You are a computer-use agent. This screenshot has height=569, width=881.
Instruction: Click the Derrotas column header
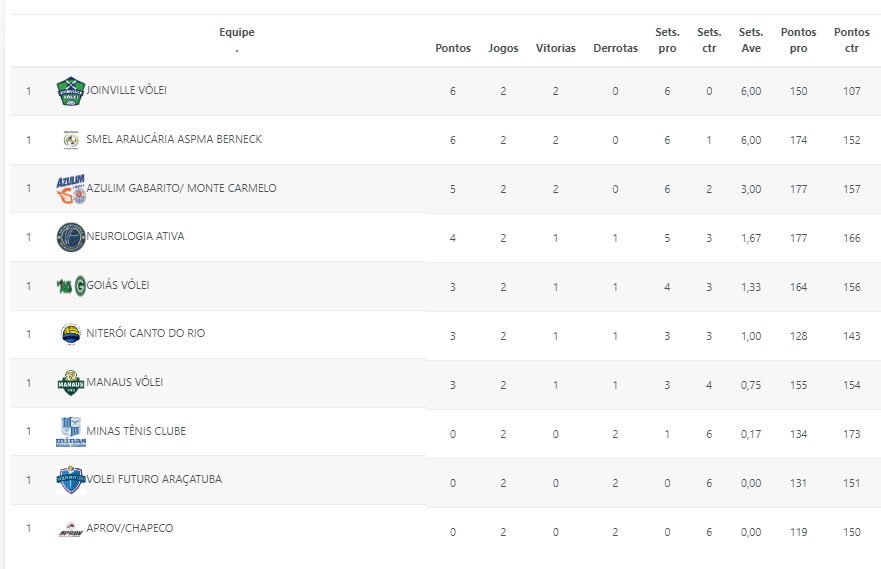(x=615, y=49)
